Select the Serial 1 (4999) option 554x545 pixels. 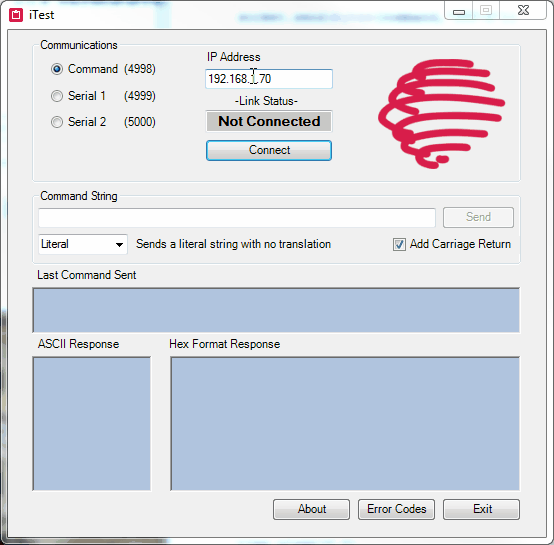pos(57,96)
